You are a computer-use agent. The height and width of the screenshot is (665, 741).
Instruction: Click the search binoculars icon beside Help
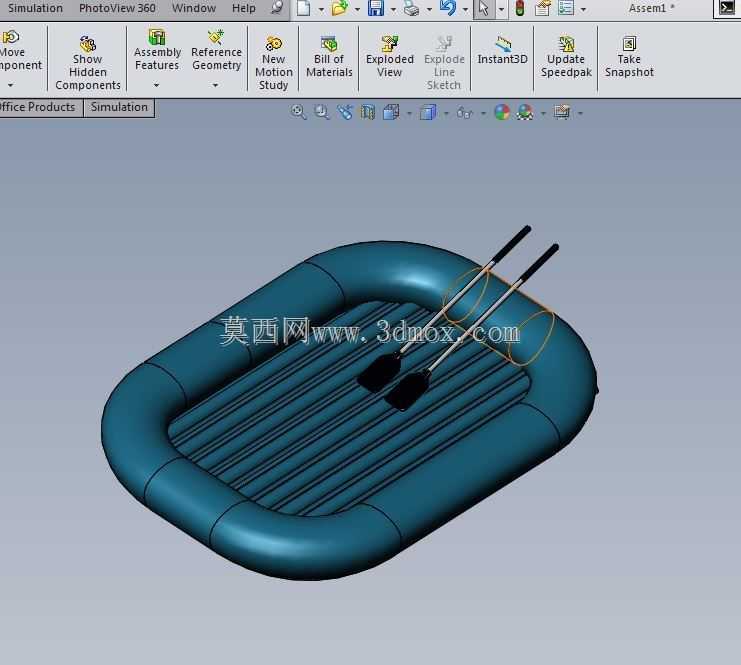coord(278,8)
